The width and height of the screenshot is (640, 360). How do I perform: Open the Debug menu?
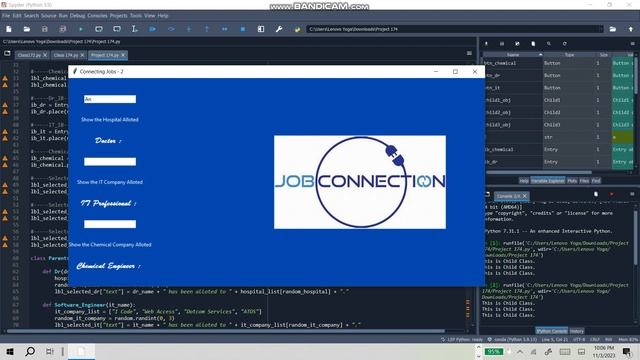pyautogui.click(x=77, y=16)
